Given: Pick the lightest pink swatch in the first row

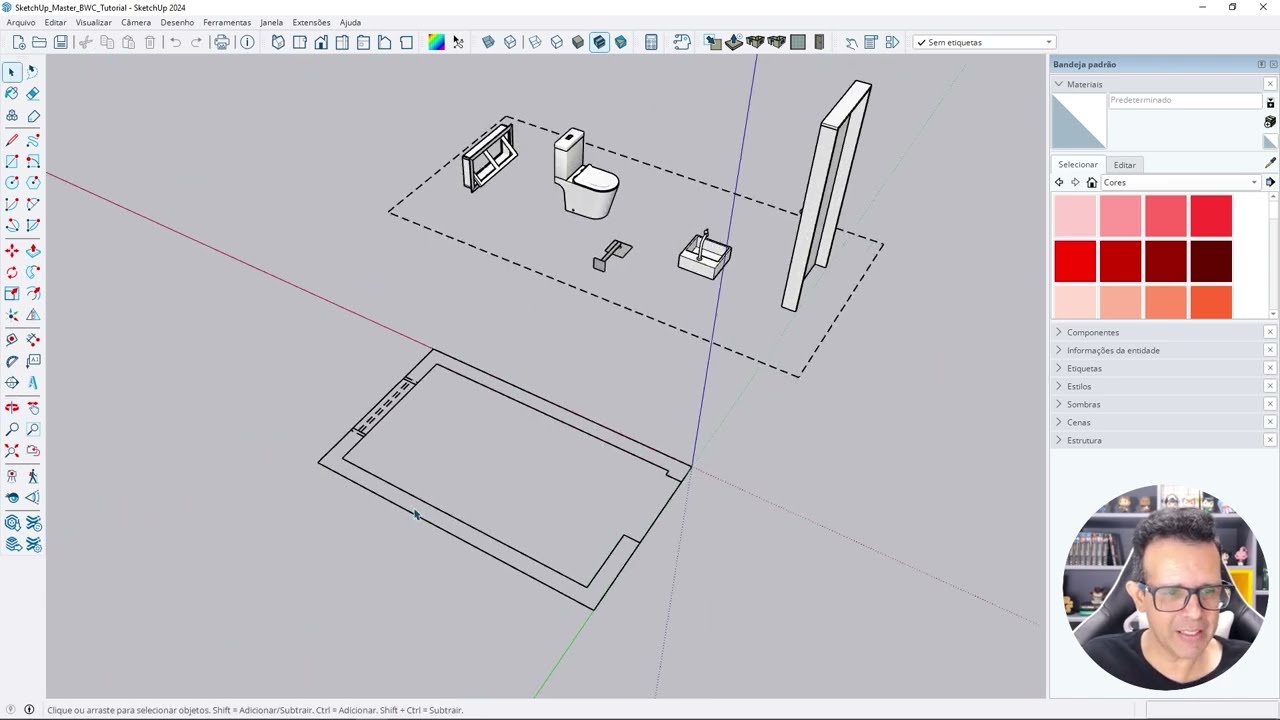Looking at the screenshot, I should tap(1075, 216).
